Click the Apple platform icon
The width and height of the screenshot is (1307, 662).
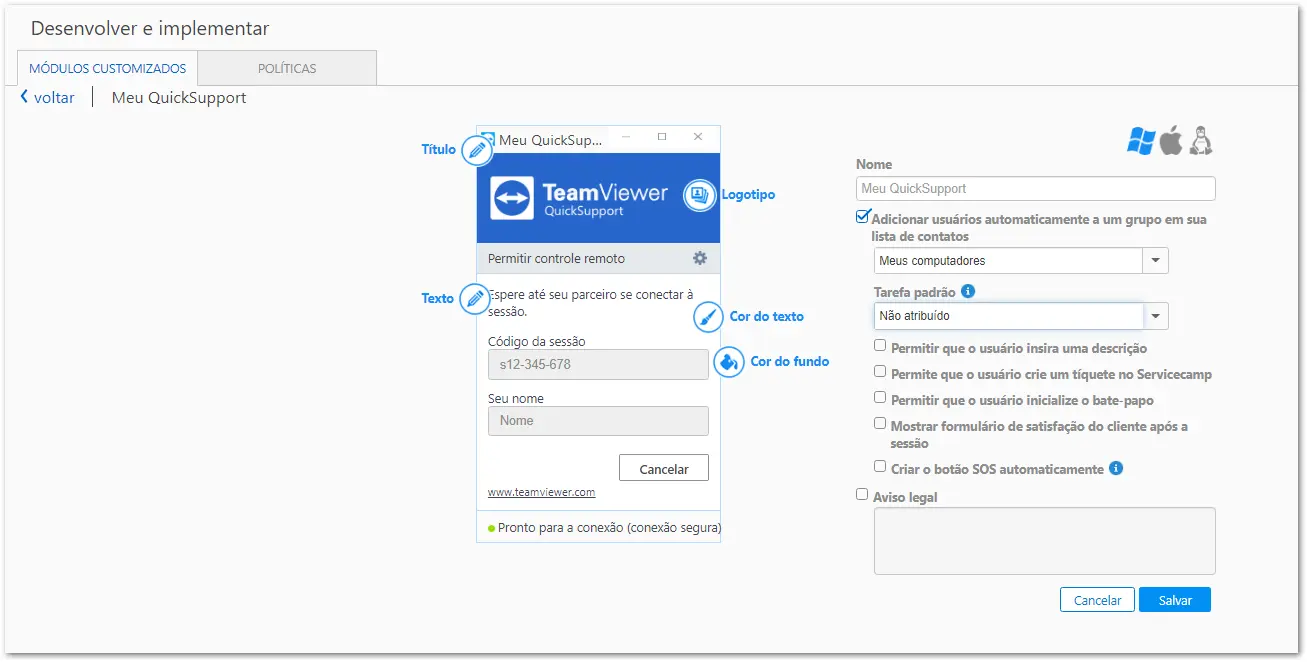(x=1171, y=141)
